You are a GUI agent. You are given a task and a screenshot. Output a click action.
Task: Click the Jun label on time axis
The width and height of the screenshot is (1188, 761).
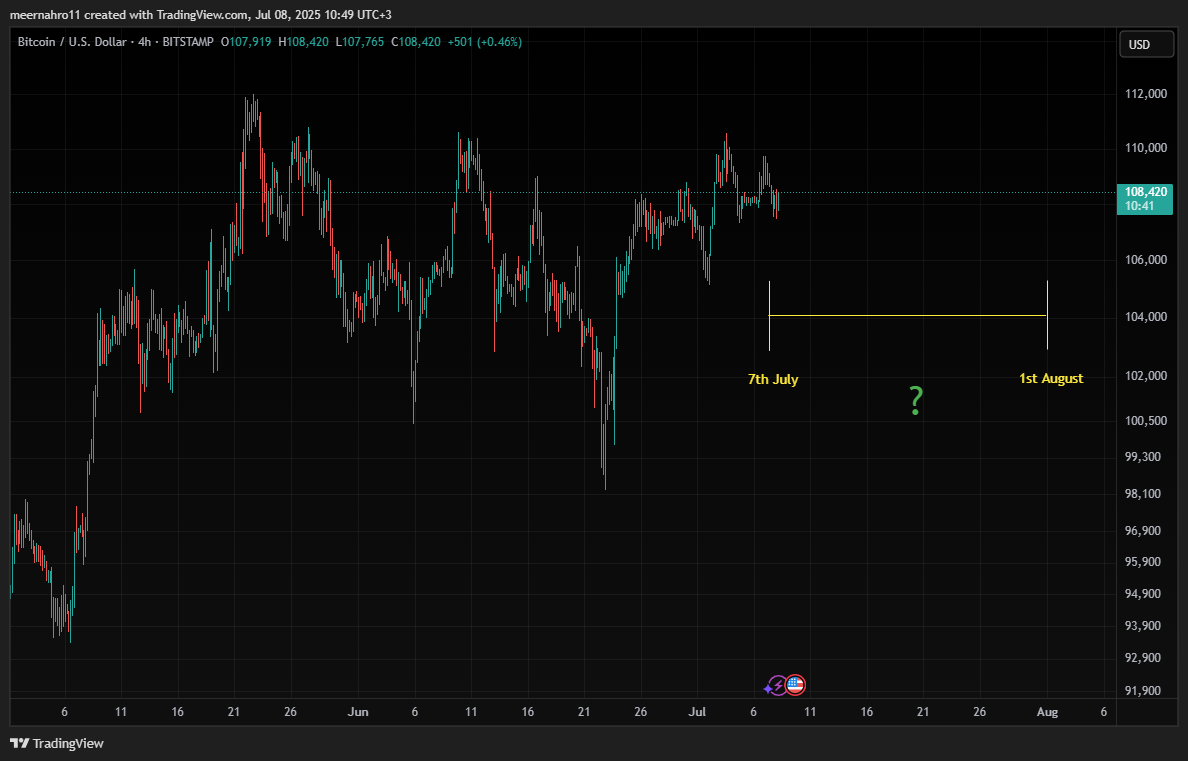tap(358, 712)
